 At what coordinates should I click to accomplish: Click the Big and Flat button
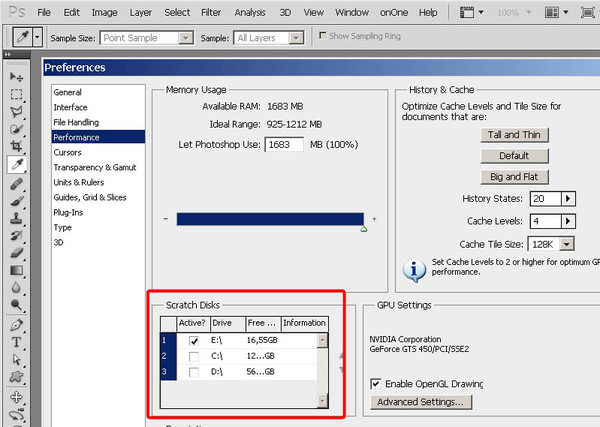(x=514, y=177)
